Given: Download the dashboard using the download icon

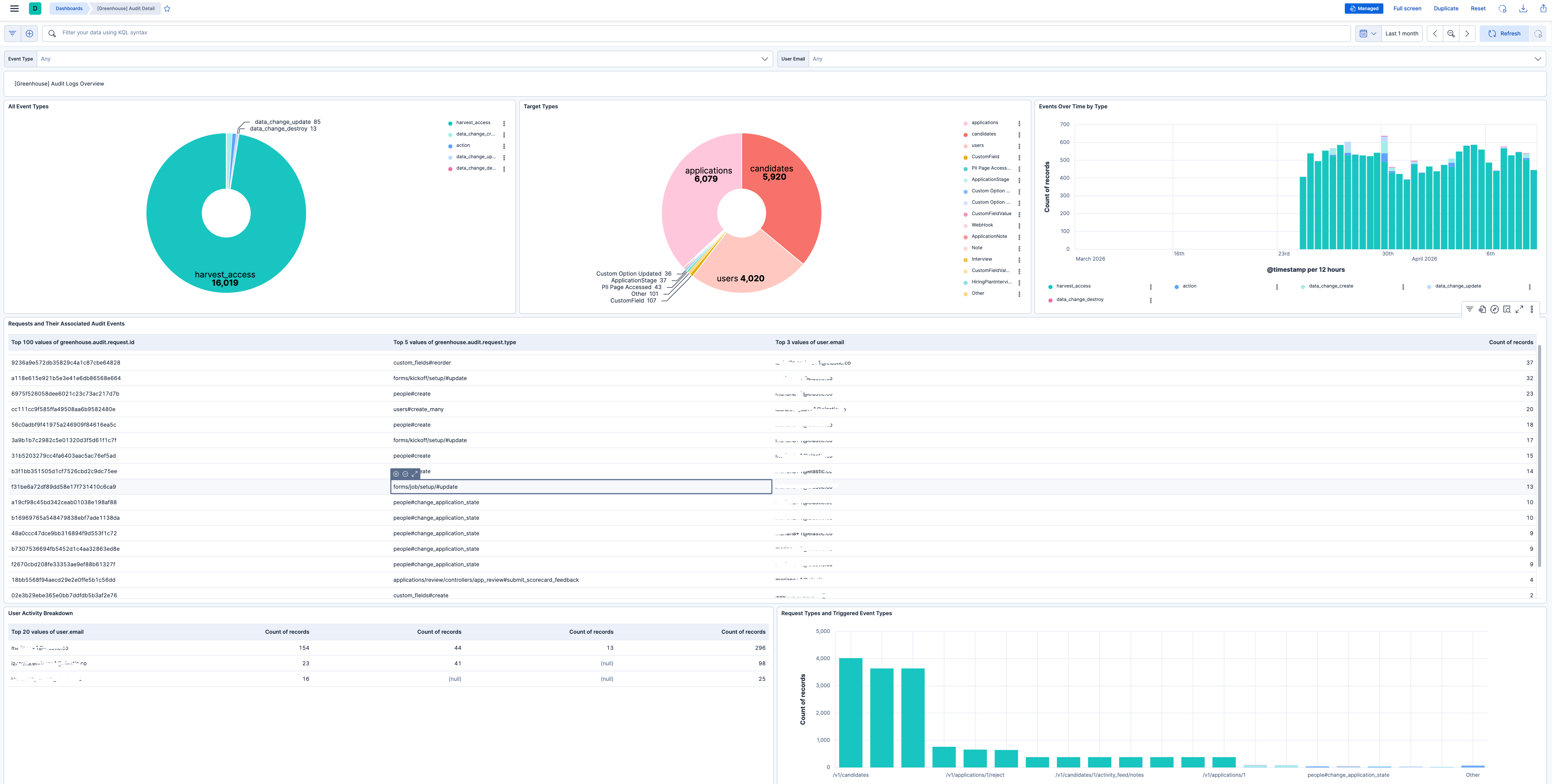Looking at the screenshot, I should 1523,9.
